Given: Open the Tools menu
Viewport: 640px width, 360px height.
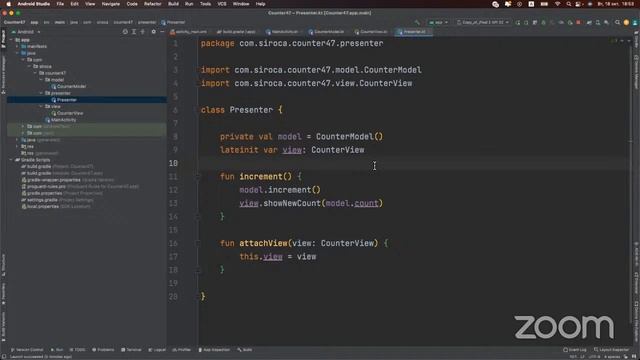Looking at the screenshot, I should click(205, 4).
